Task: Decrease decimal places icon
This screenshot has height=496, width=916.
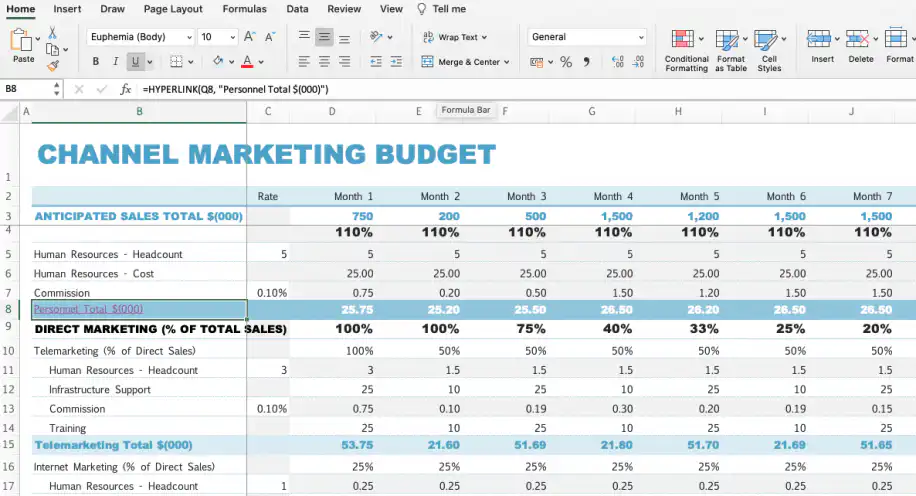Action: 638,61
